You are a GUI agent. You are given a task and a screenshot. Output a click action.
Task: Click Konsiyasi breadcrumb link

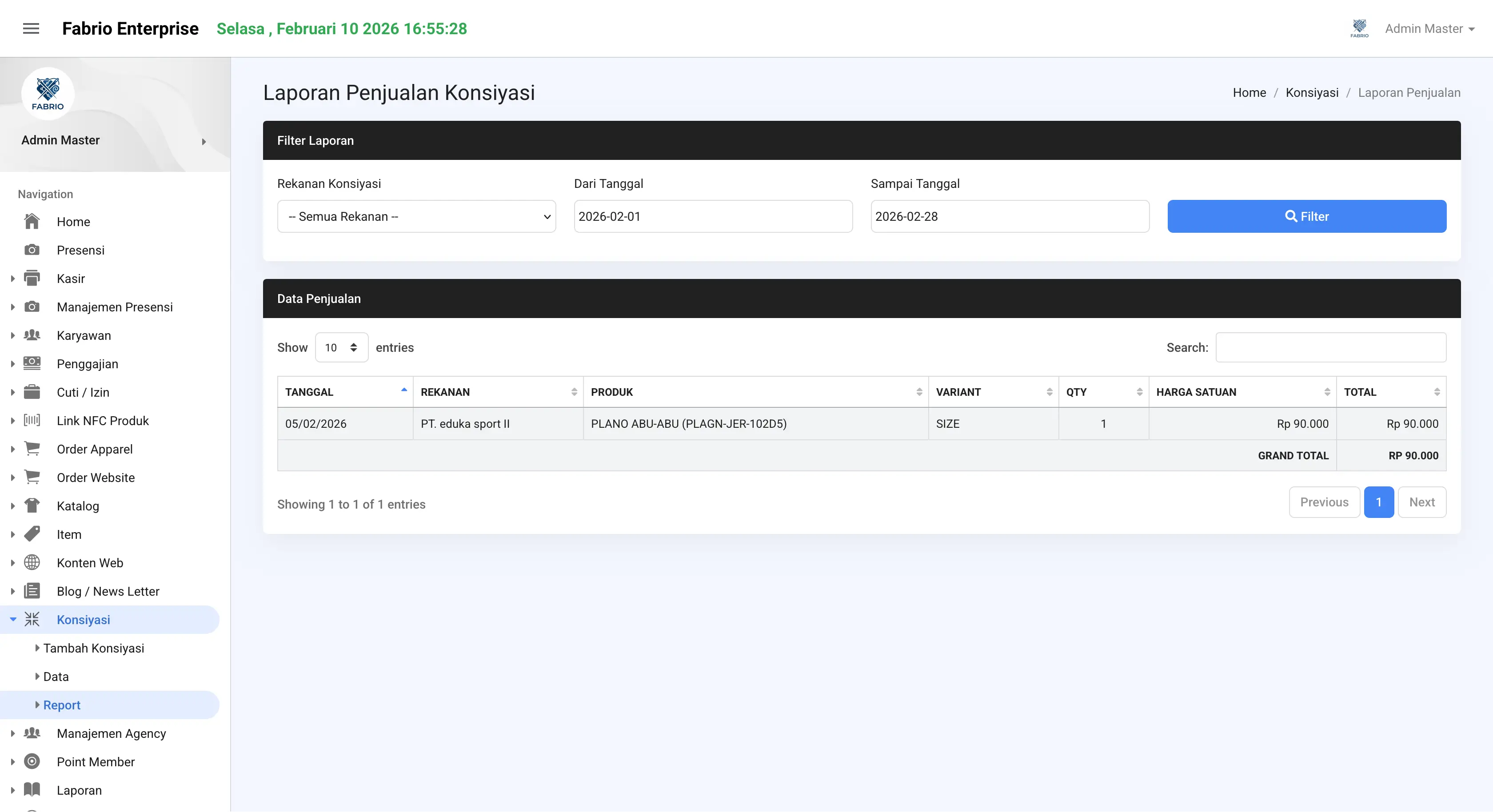point(1312,93)
